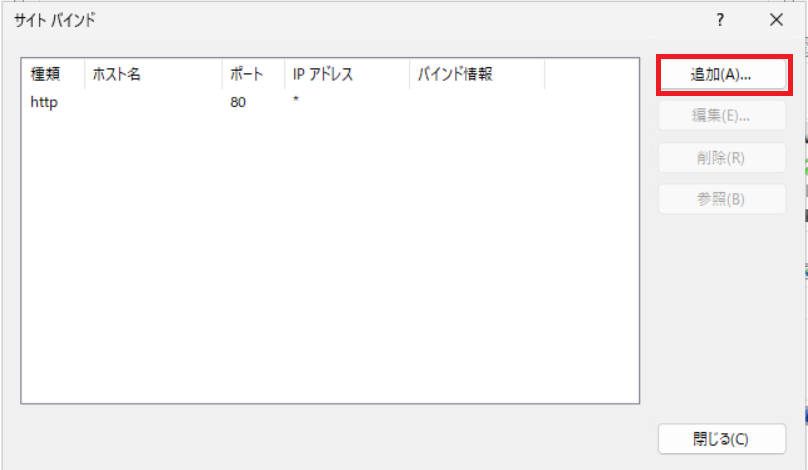Select the port 80 cell
Image resolution: width=808 pixels, height=470 pixels.
click(x=238, y=102)
